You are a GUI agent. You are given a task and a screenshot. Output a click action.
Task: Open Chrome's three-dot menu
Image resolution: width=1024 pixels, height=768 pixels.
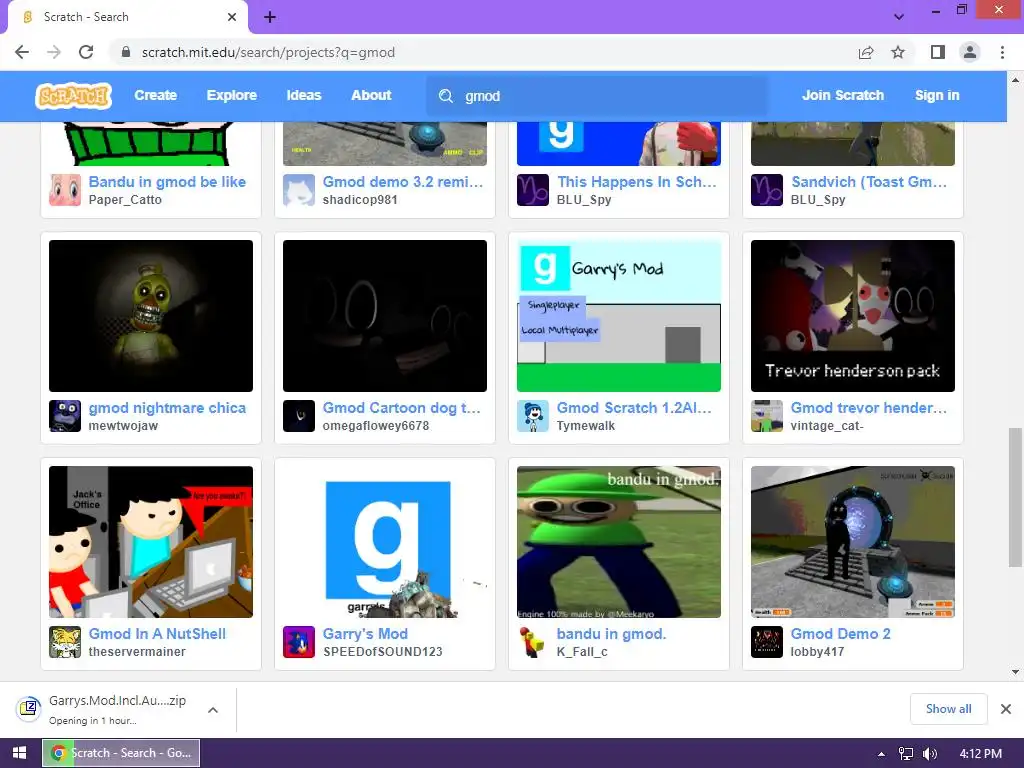tap(1002, 52)
